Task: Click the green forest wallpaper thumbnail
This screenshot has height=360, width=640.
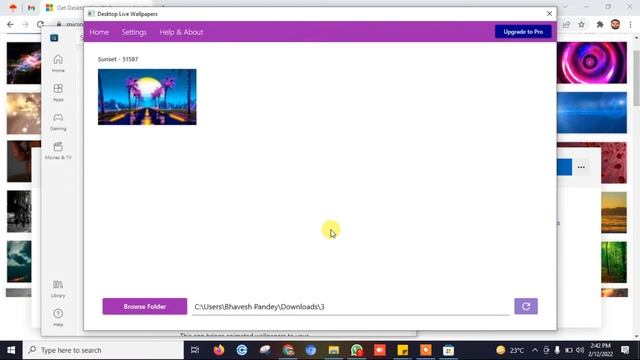Action: (614, 262)
